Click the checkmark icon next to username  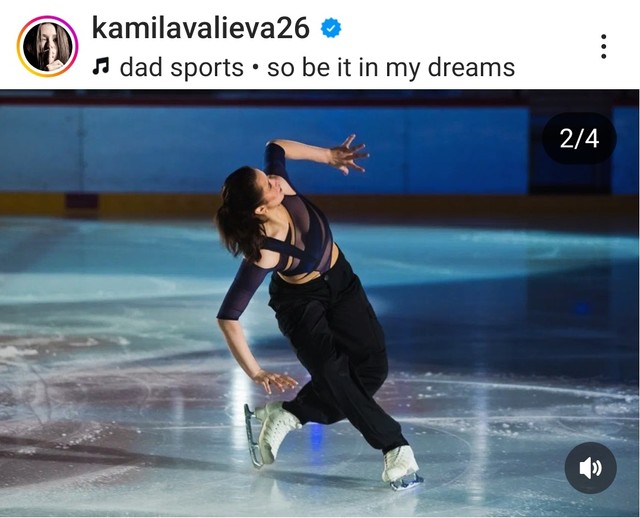(331, 28)
